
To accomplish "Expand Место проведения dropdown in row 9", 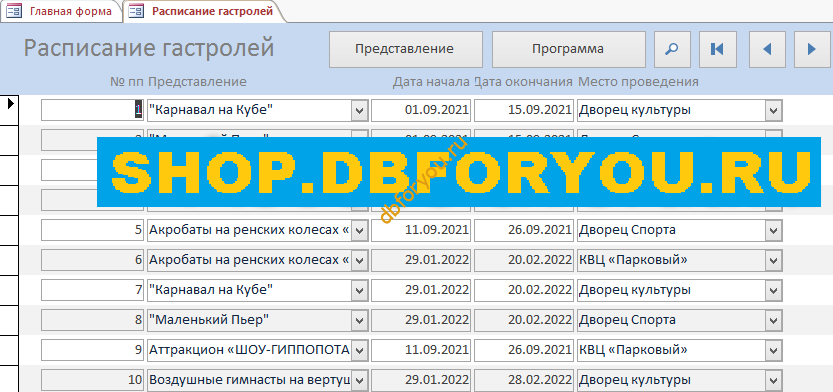I will pyautogui.click(x=774, y=350).
